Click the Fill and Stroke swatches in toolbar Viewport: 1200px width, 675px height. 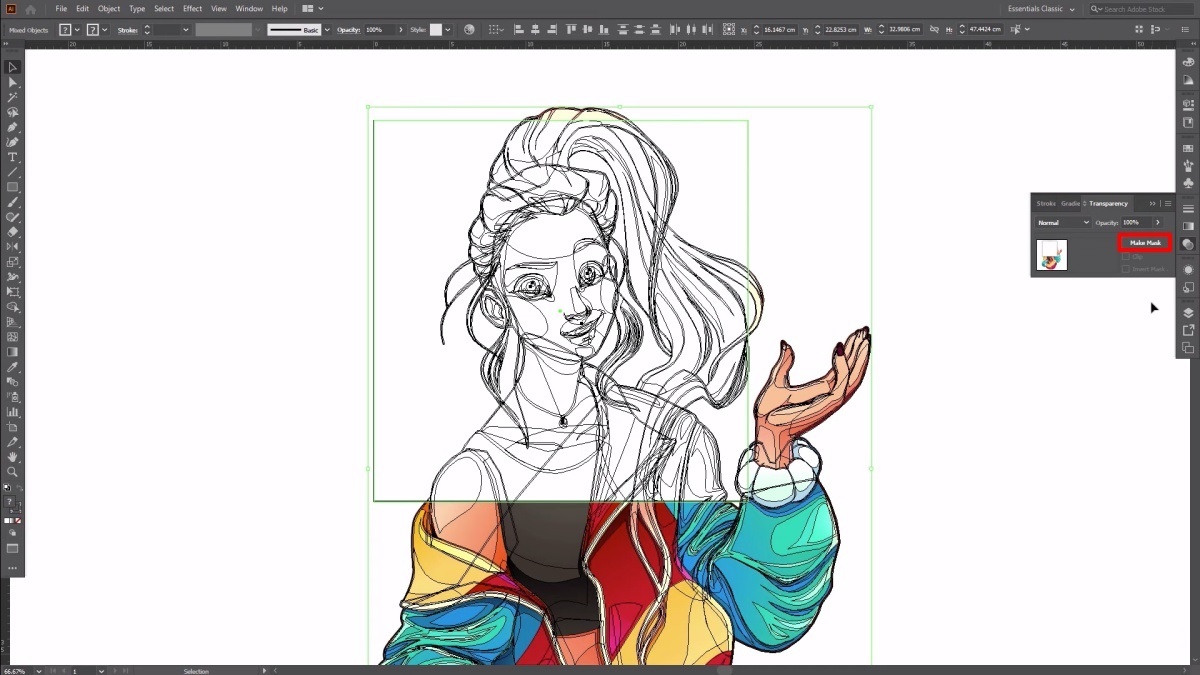11,504
